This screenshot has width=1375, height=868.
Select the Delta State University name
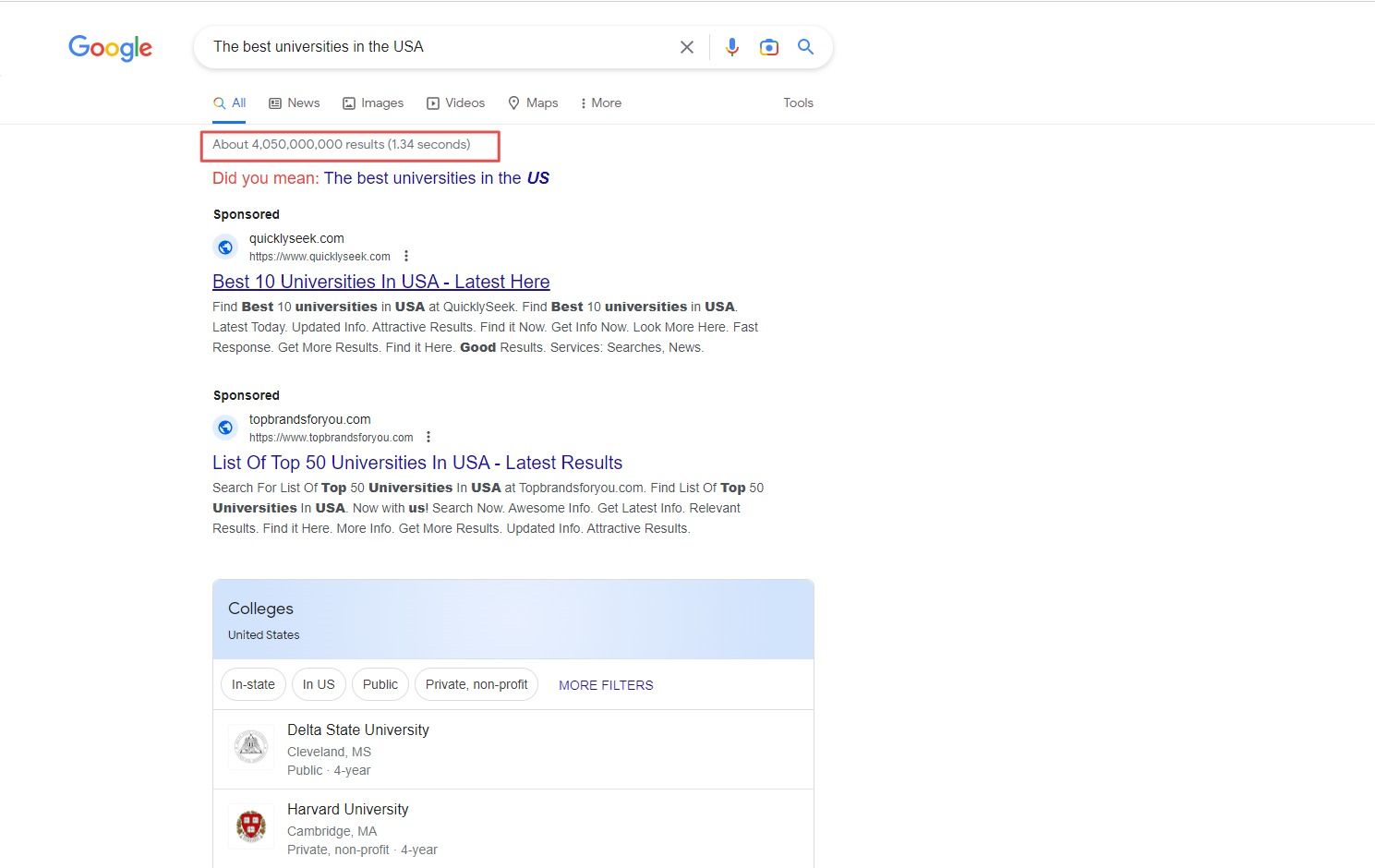[x=358, y=729]
